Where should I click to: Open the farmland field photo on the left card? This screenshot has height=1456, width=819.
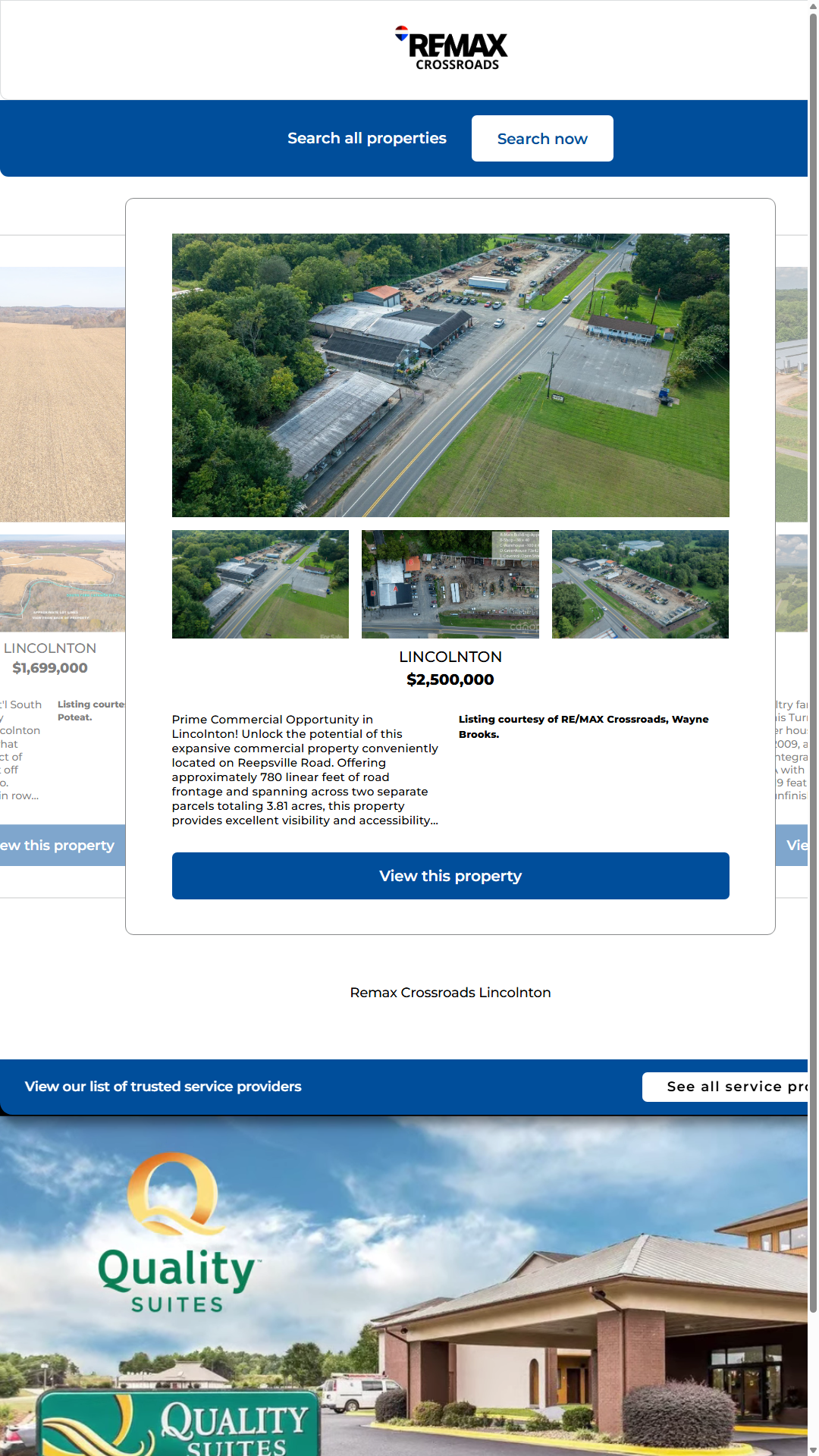[62, 394]
